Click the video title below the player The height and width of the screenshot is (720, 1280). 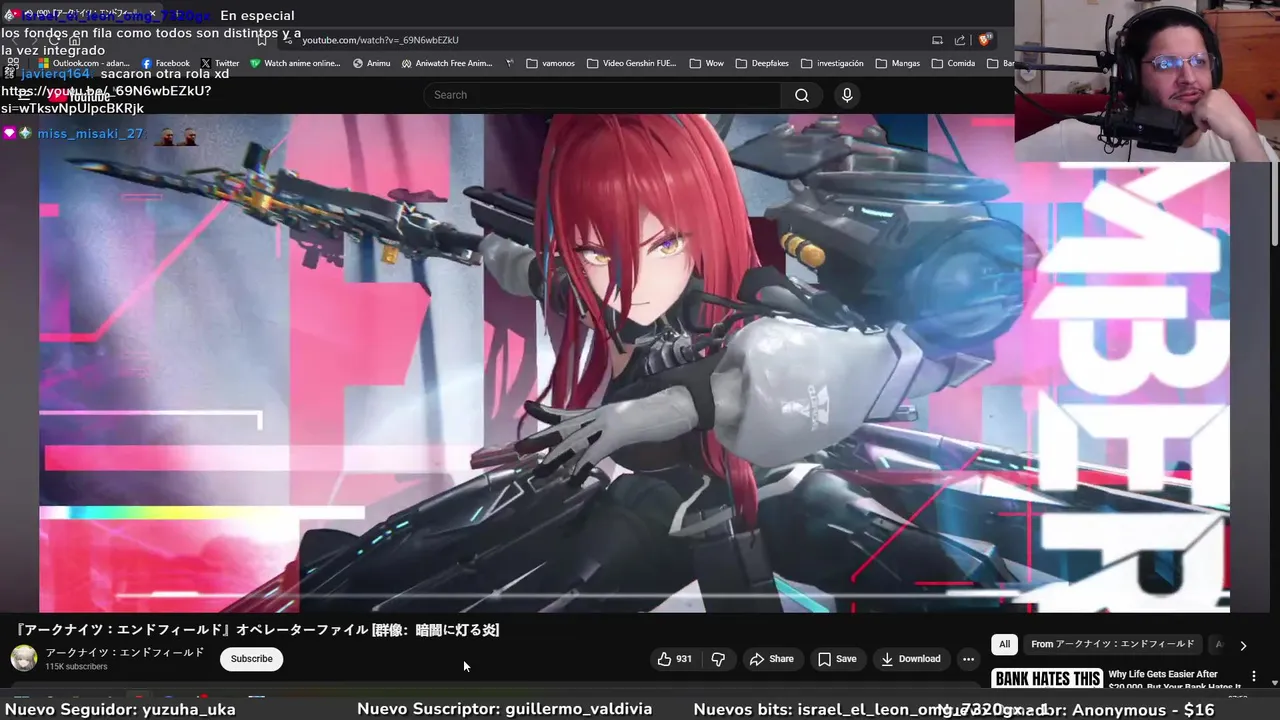[x=257, y=630]
